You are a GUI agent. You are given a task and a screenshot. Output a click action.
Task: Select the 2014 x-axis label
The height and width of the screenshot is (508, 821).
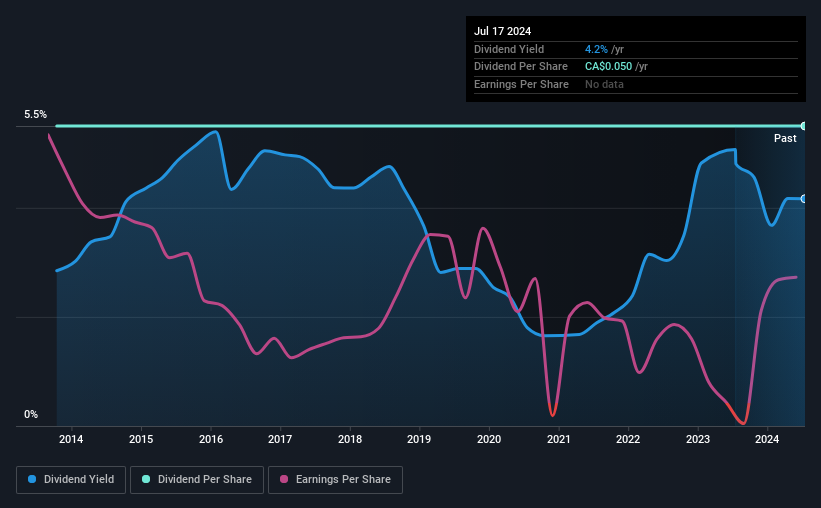pos(71,439)
